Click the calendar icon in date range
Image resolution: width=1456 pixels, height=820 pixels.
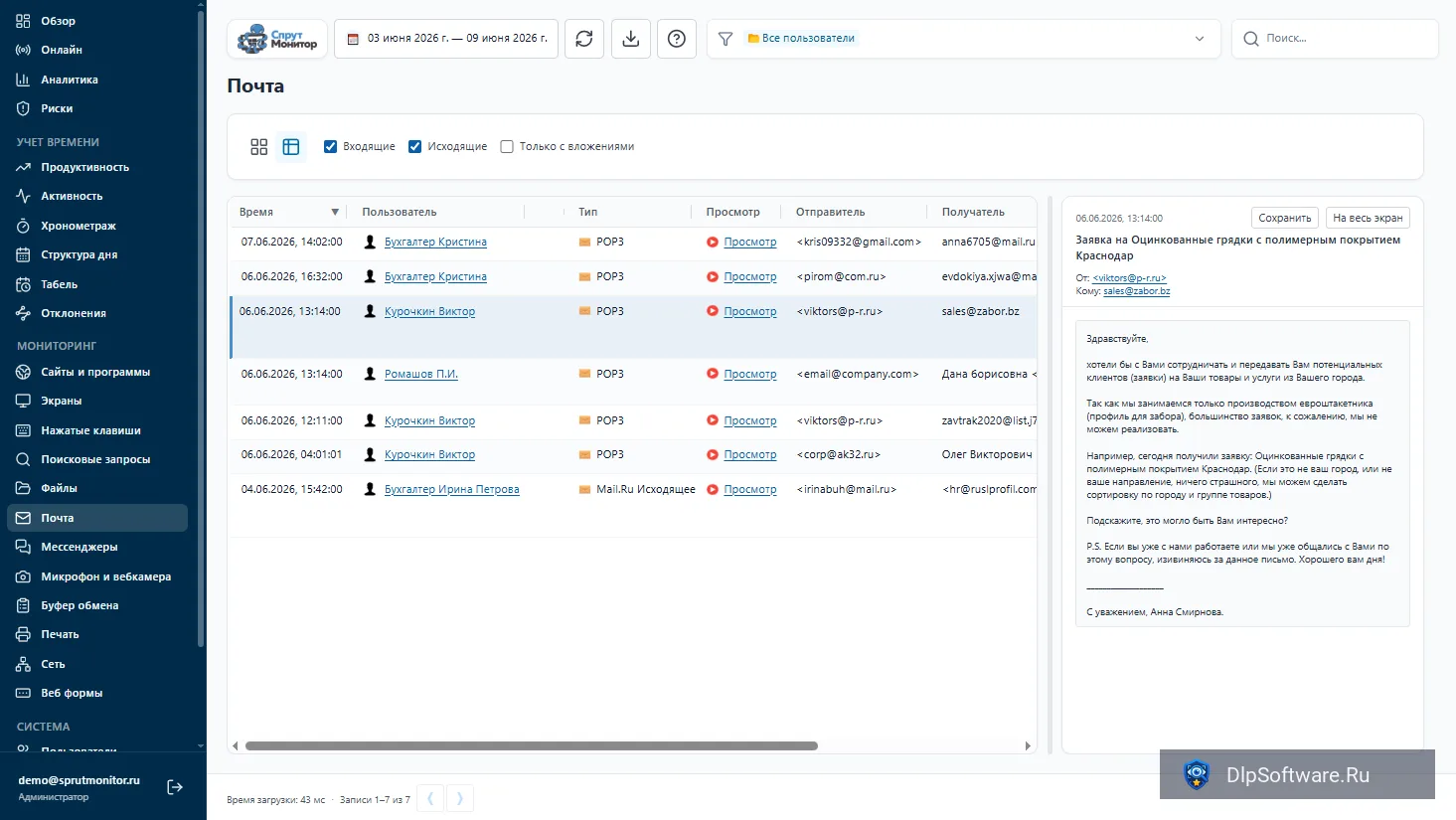[x=353, y=39]
